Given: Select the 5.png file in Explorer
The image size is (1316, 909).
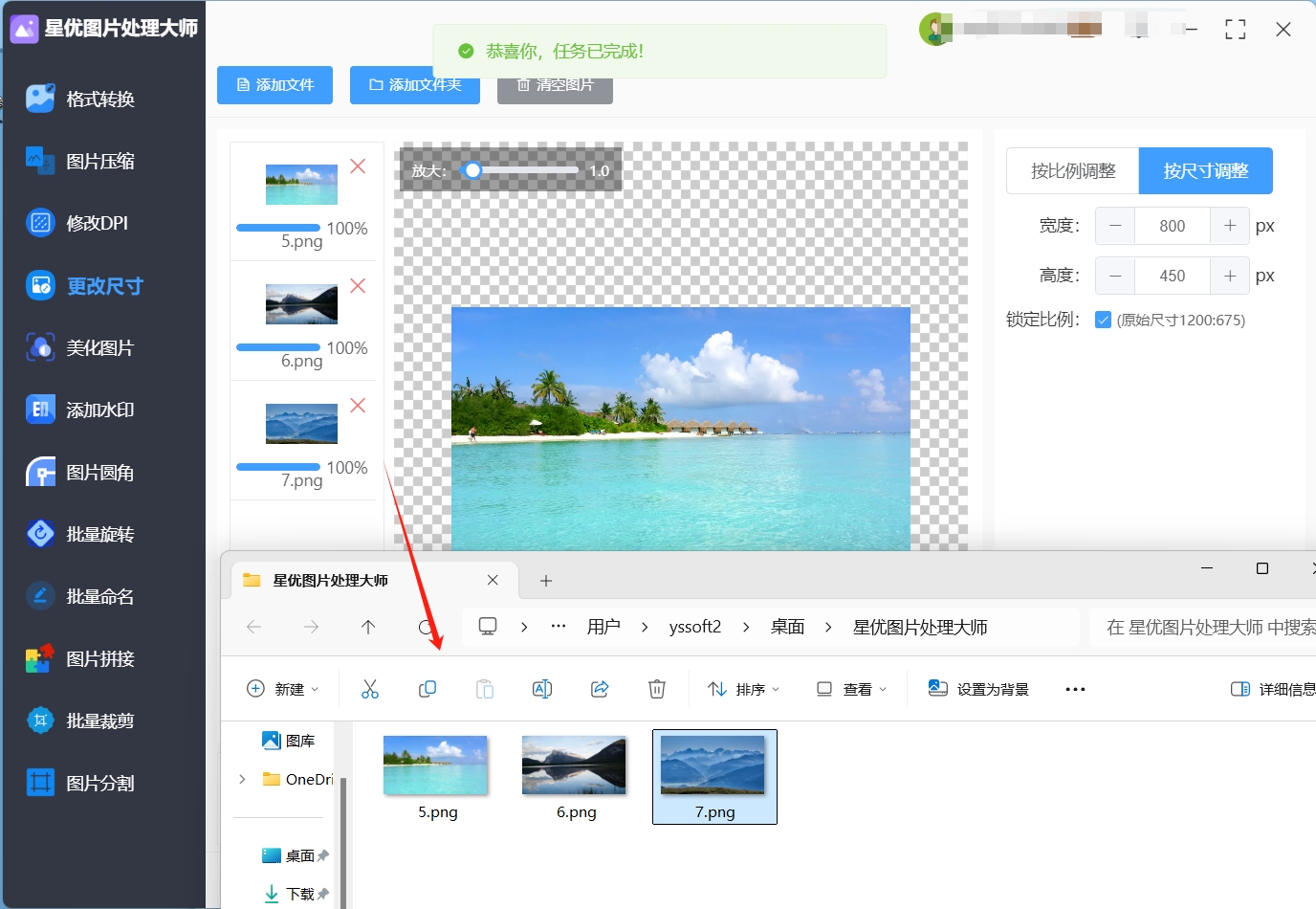Looking at the screenshot, I should (x=437, y=777).
